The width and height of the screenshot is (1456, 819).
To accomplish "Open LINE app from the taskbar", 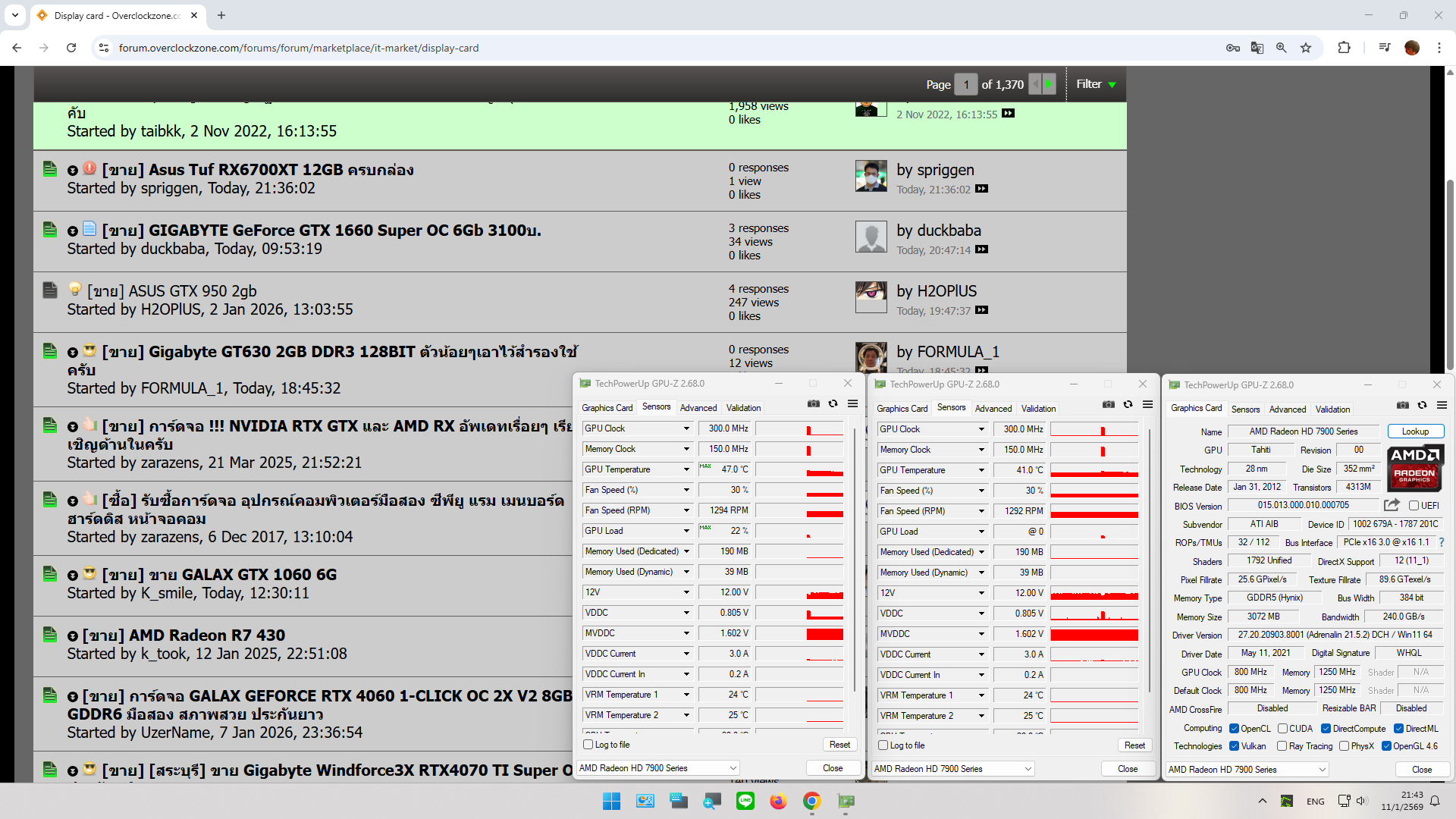I will tap(745, 801).
